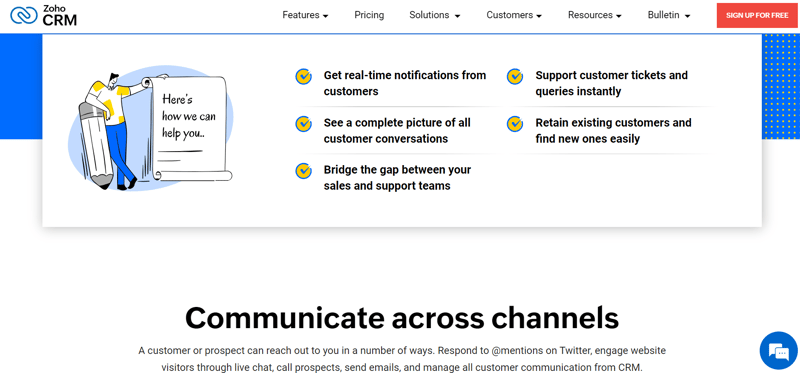
Task: Click the Sign Up For Free button
Action: 757,15
